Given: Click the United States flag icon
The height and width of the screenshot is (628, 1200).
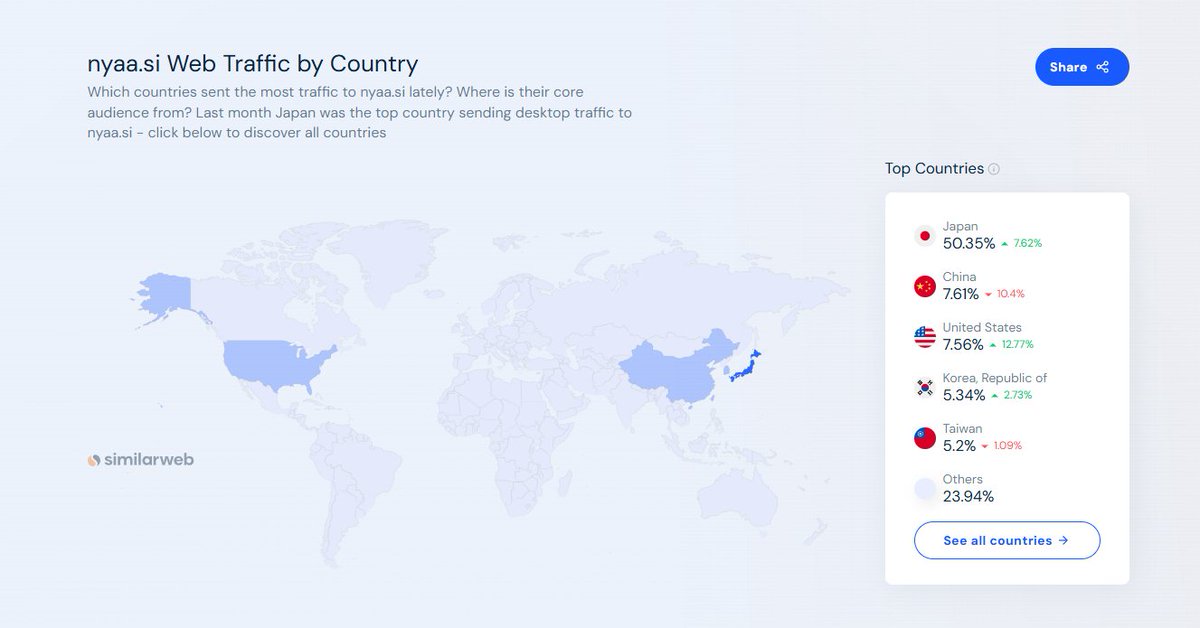Looking at the screenshot, I should pos(925,337).
